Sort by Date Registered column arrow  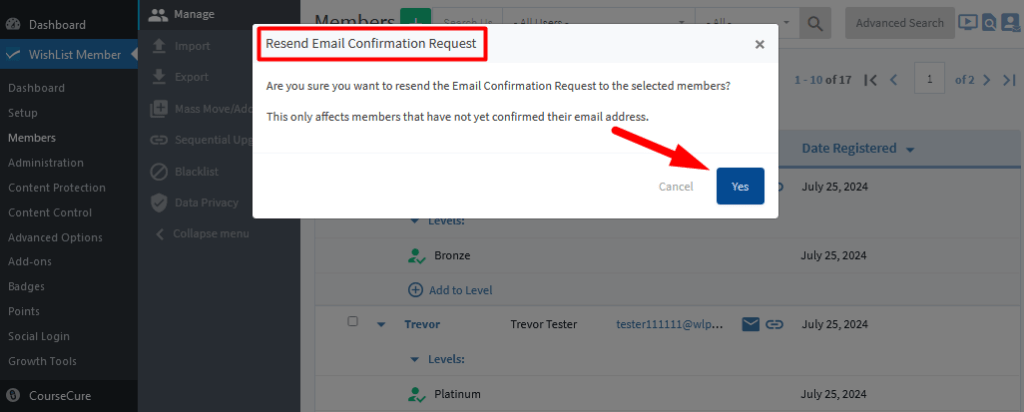coord(910,150)
